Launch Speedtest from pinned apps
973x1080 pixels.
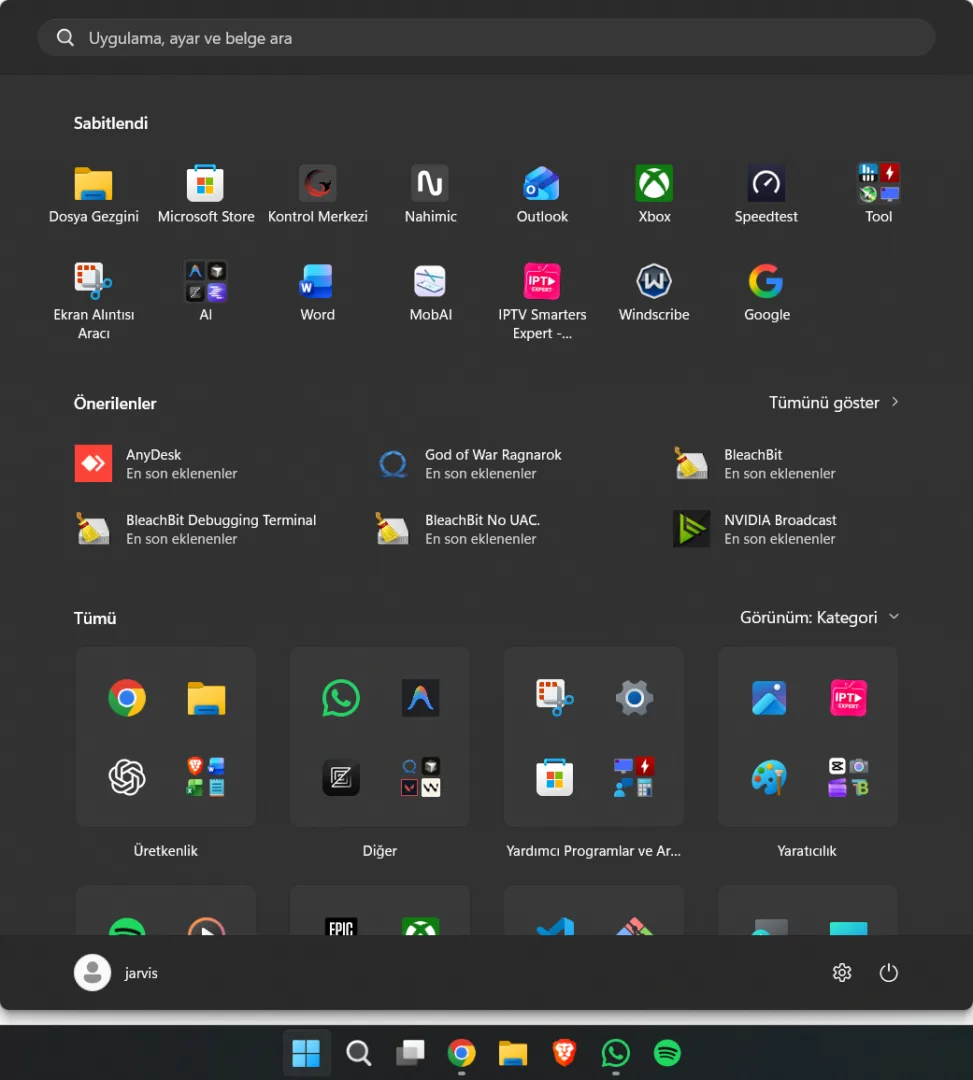coord(766,194)
